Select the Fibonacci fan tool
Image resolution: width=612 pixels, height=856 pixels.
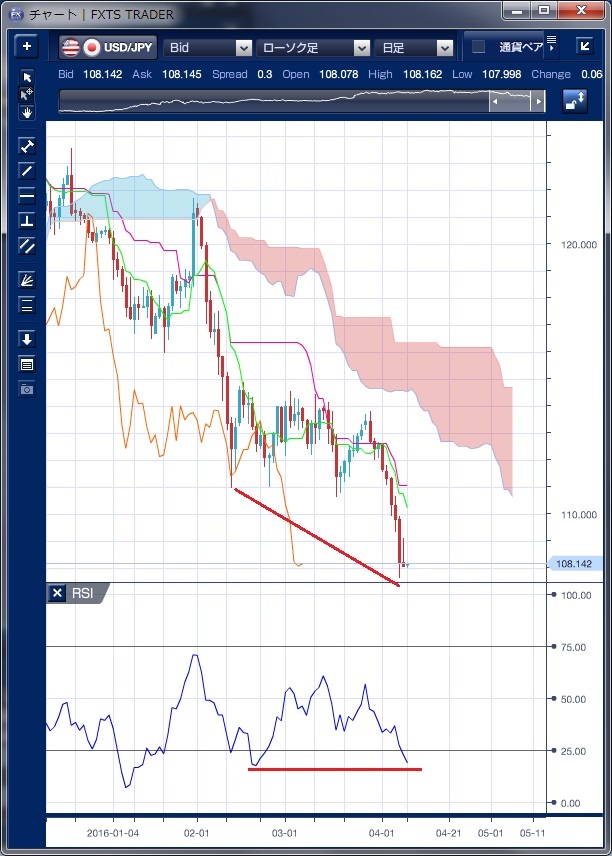pyautogui.click(x=27, y=280)
